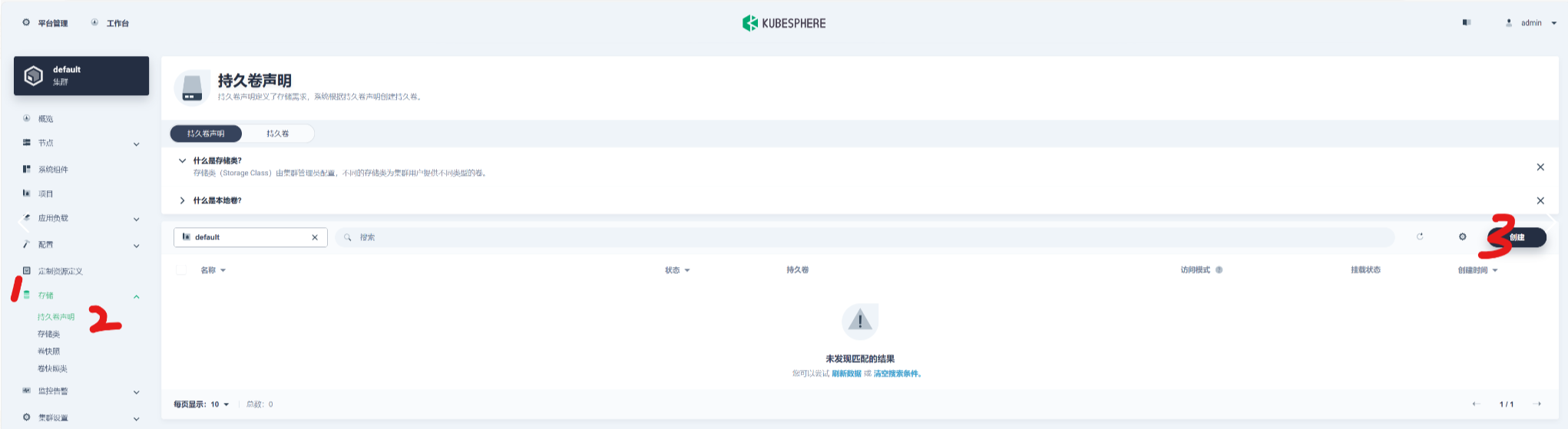1568x429 pixels.
Task: Click the refresh icon in the table toolbar
Action: [1420, 237]
